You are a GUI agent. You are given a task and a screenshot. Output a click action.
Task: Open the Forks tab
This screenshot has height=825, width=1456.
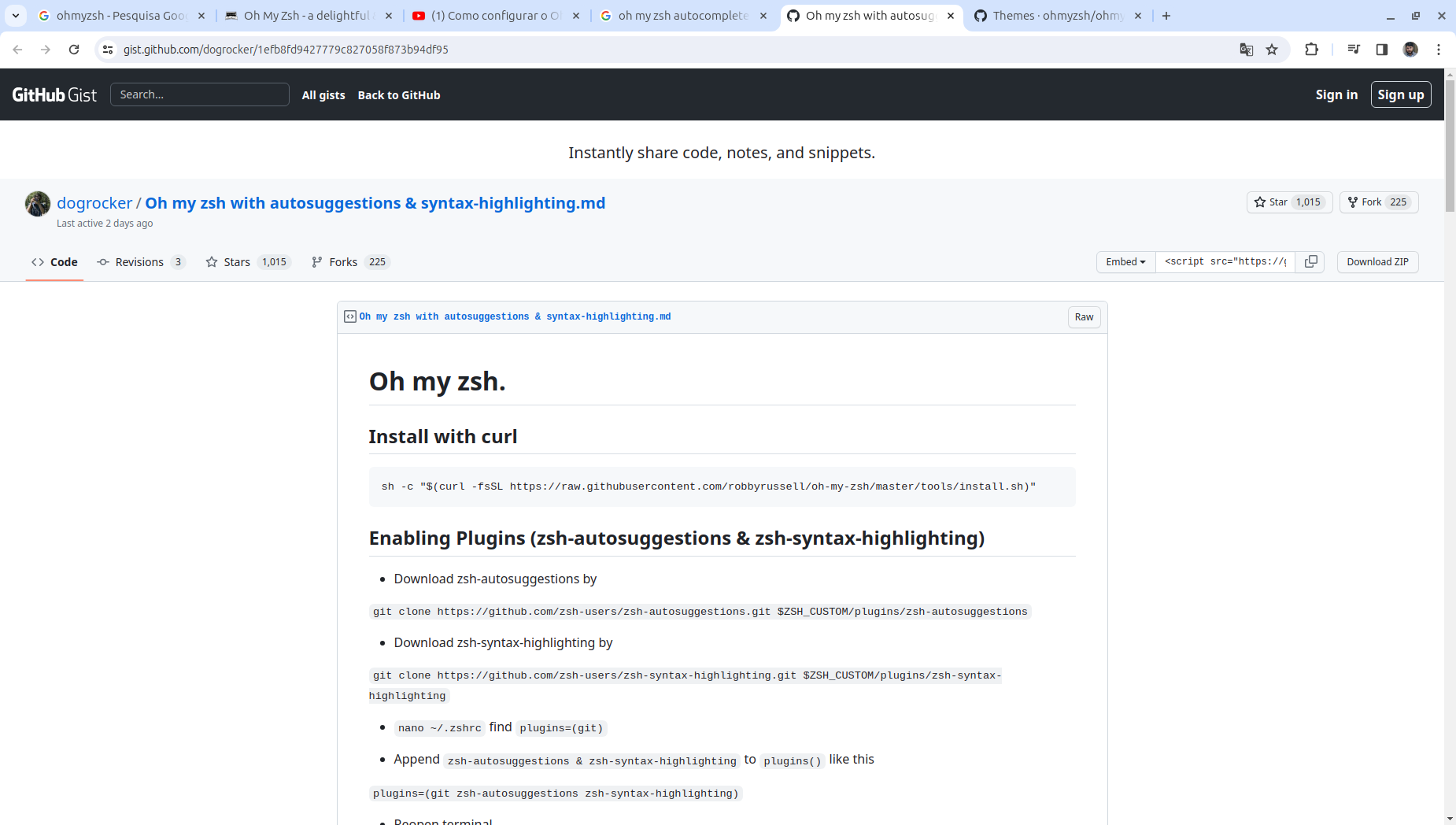pos(350,262)
